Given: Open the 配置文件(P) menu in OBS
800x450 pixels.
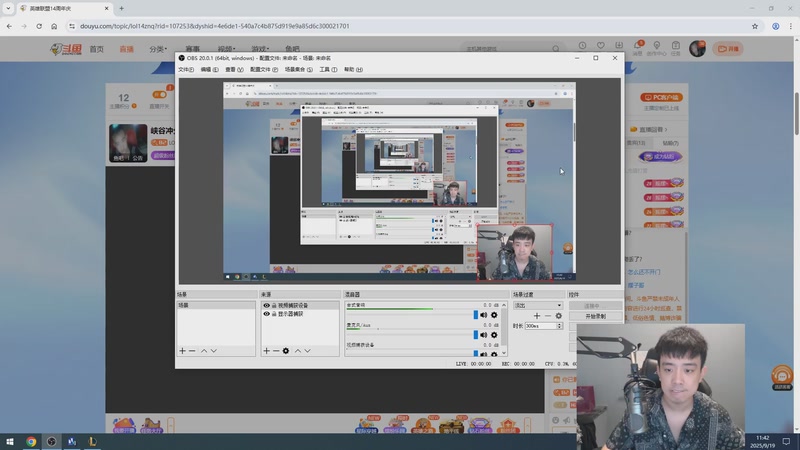Looking at the screenshot, I should pos(264,69).
